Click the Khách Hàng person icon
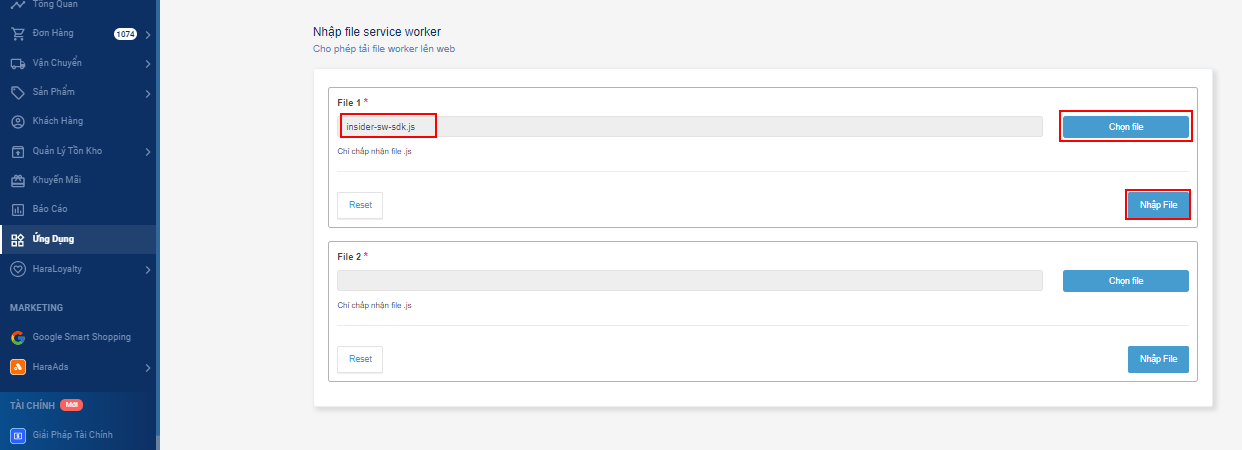 click(17, 122)
